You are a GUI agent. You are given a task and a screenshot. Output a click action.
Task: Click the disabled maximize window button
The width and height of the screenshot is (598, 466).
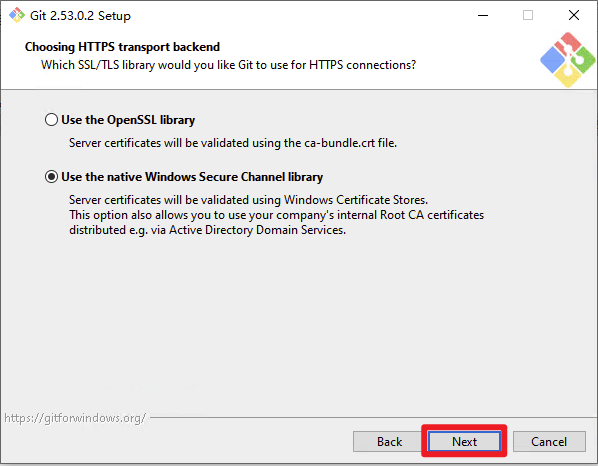[528, 15]
